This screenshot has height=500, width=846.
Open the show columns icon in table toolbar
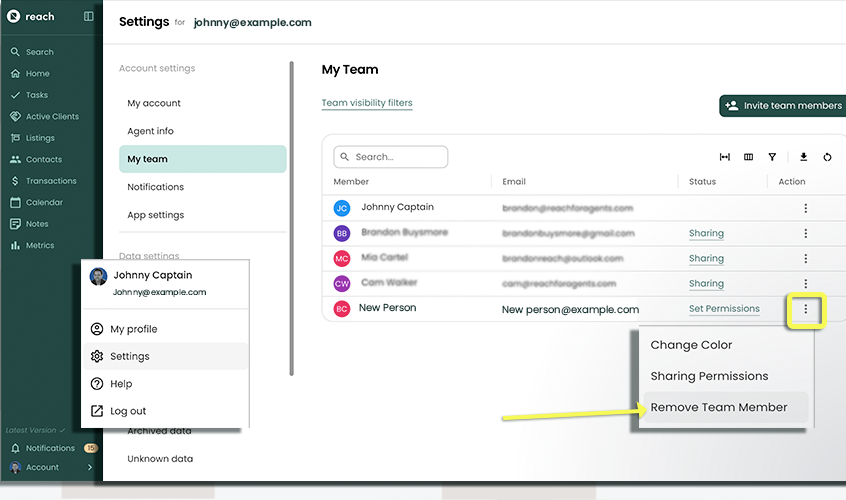(748, 157)
